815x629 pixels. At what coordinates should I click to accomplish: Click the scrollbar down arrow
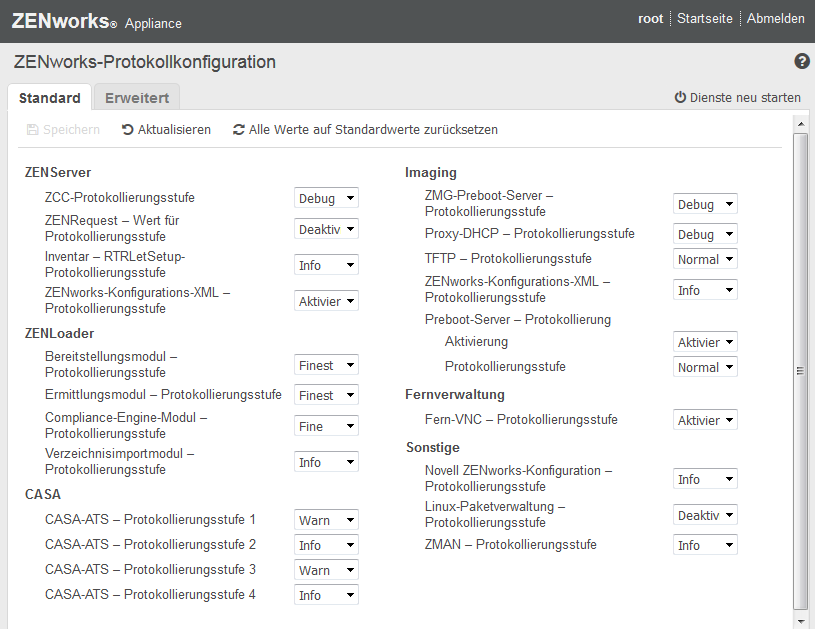point(800,620)
